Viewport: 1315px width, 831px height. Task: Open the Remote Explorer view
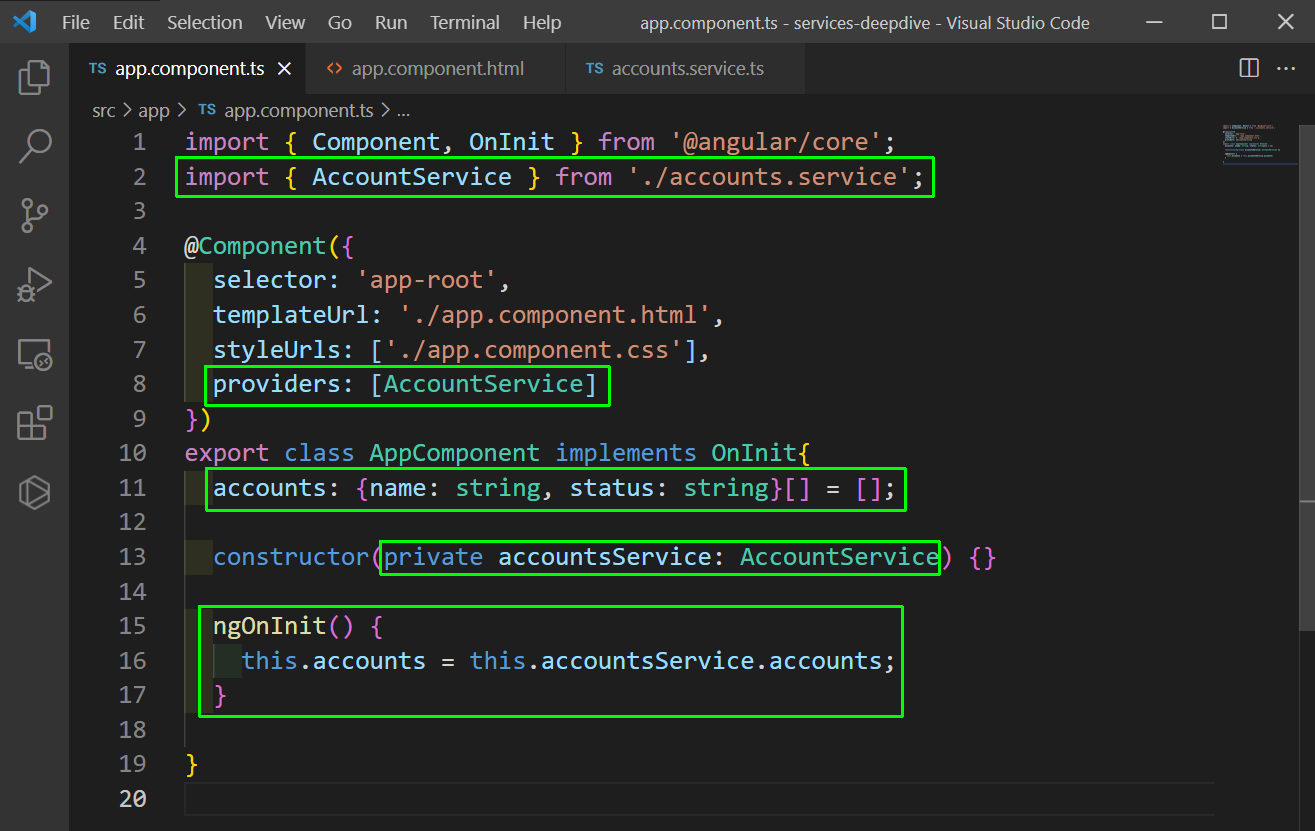coord(35,354)
